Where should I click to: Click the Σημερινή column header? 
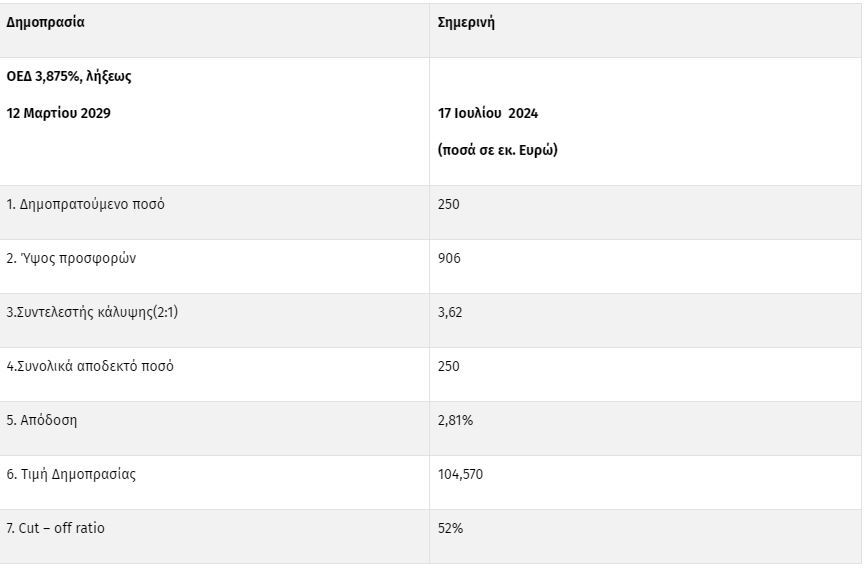pyautogui.click(x=466, y=23)
